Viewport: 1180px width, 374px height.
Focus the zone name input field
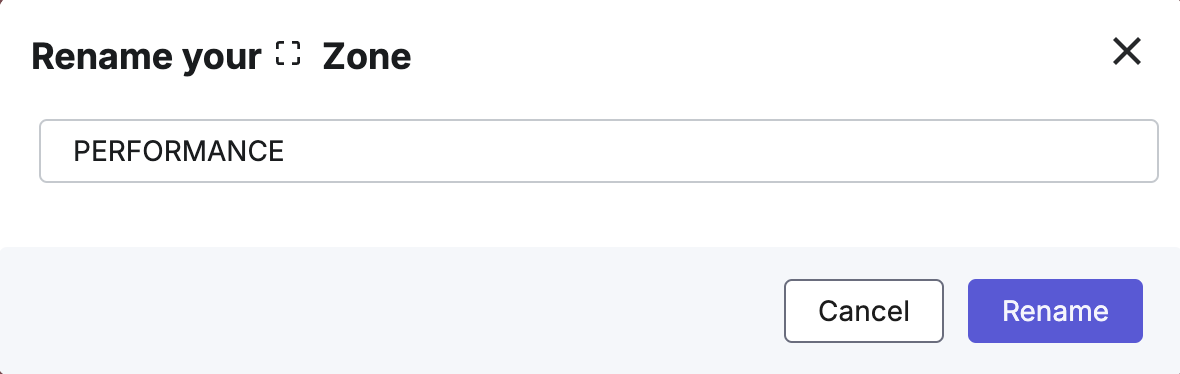pyautogui.click(x=598, y=151)
